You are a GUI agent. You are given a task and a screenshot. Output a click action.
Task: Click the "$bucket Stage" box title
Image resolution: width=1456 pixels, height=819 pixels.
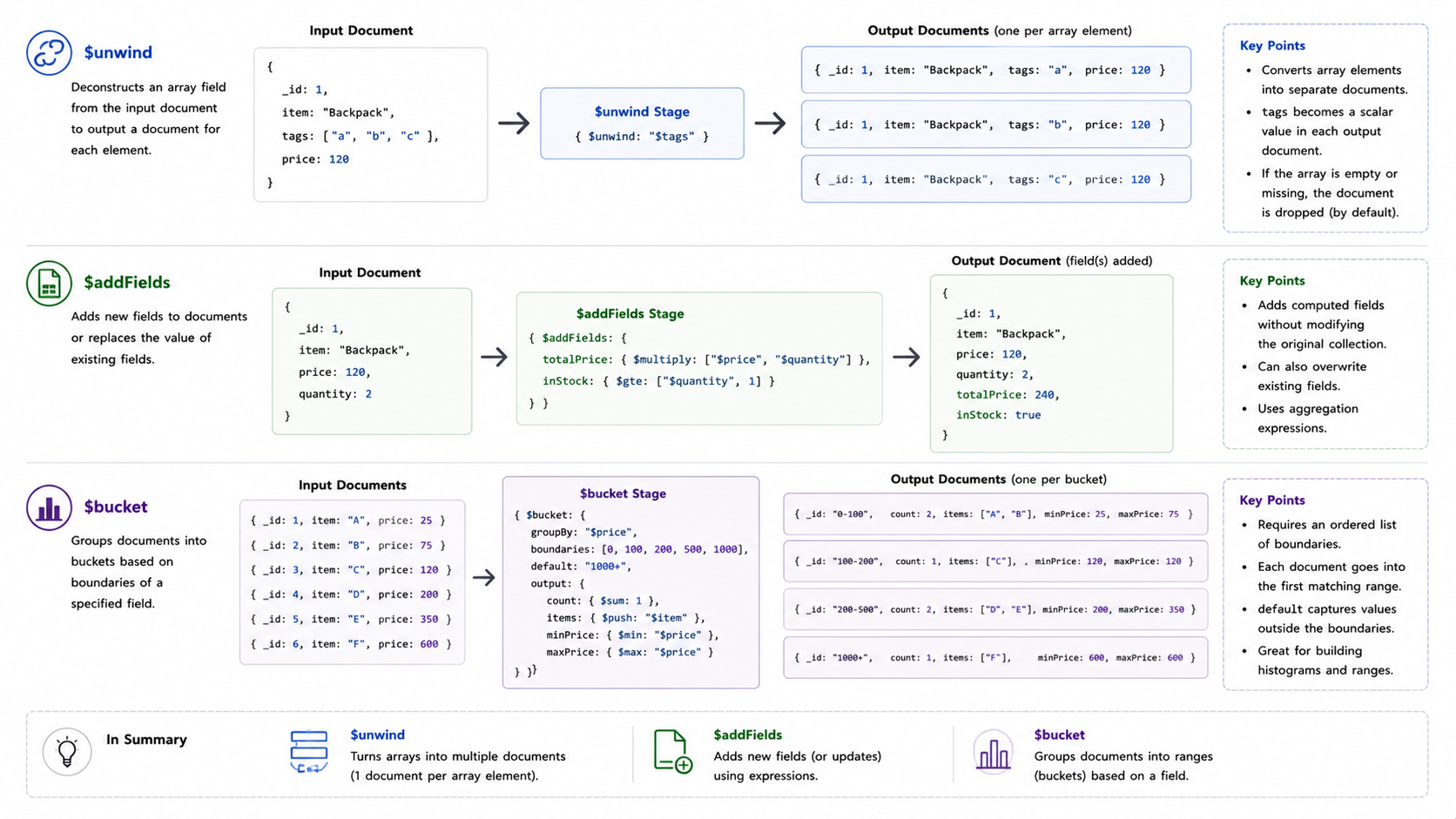click(x=623, y=493)
